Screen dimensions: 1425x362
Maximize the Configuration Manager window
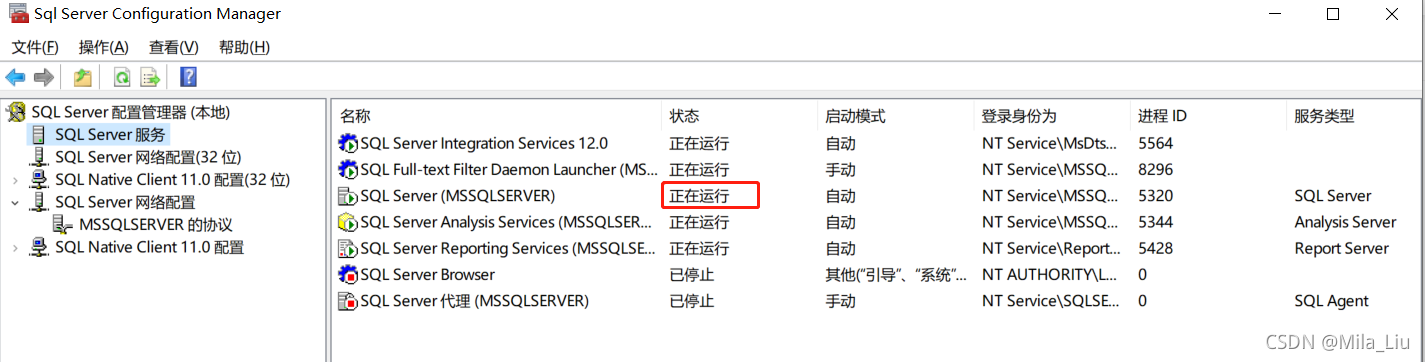(1333, 14)
